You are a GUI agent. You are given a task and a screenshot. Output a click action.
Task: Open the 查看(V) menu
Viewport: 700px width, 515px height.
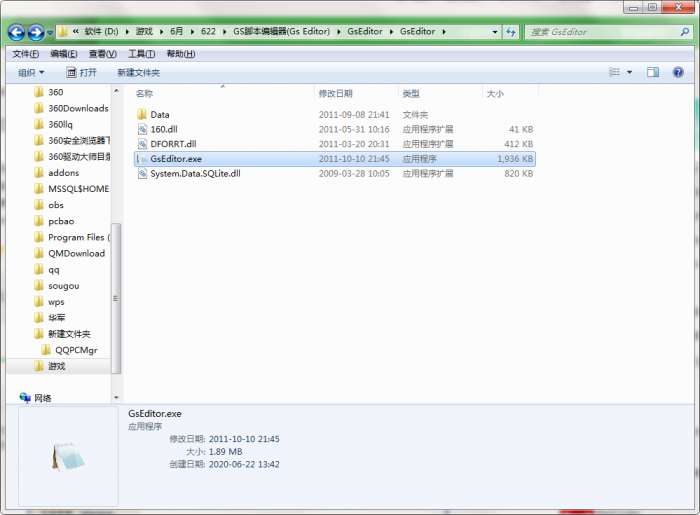click(103, 54)
